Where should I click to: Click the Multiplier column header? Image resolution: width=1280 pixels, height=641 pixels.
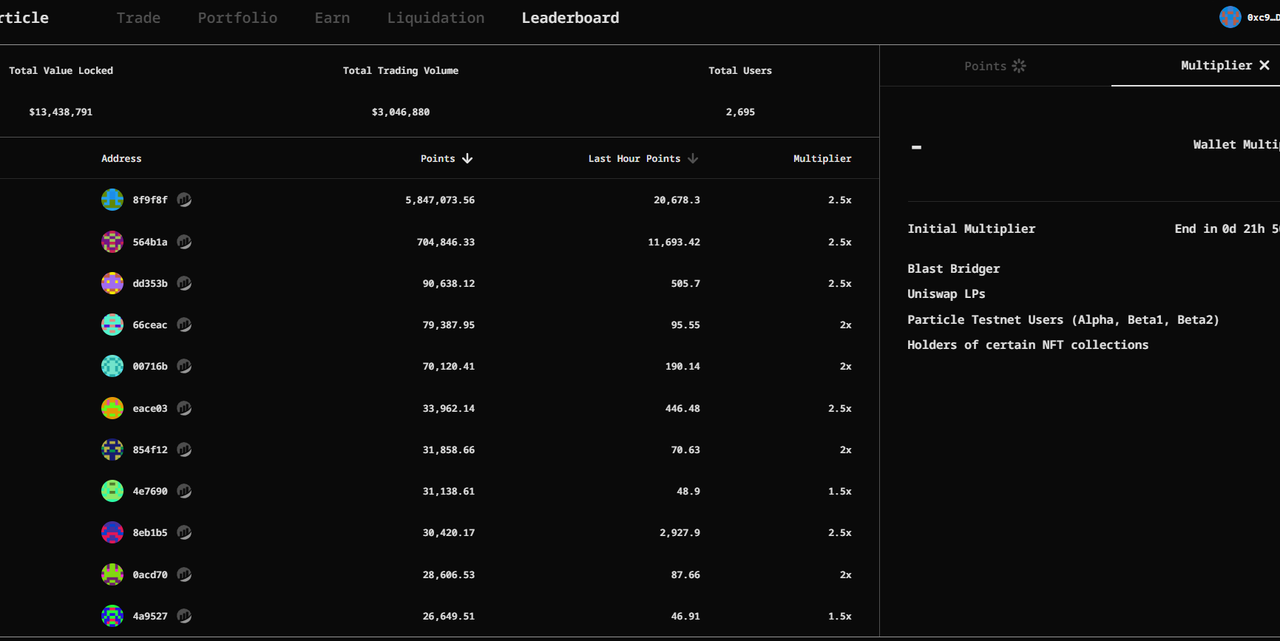tap(822, 159)
